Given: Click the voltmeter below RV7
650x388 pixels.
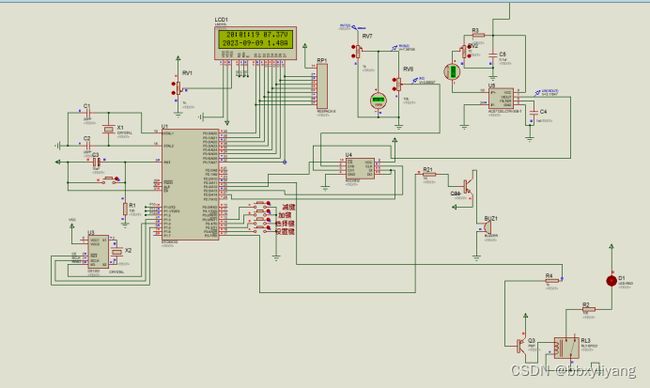Looking at the screenshot, I should click(x=378, y=101).
